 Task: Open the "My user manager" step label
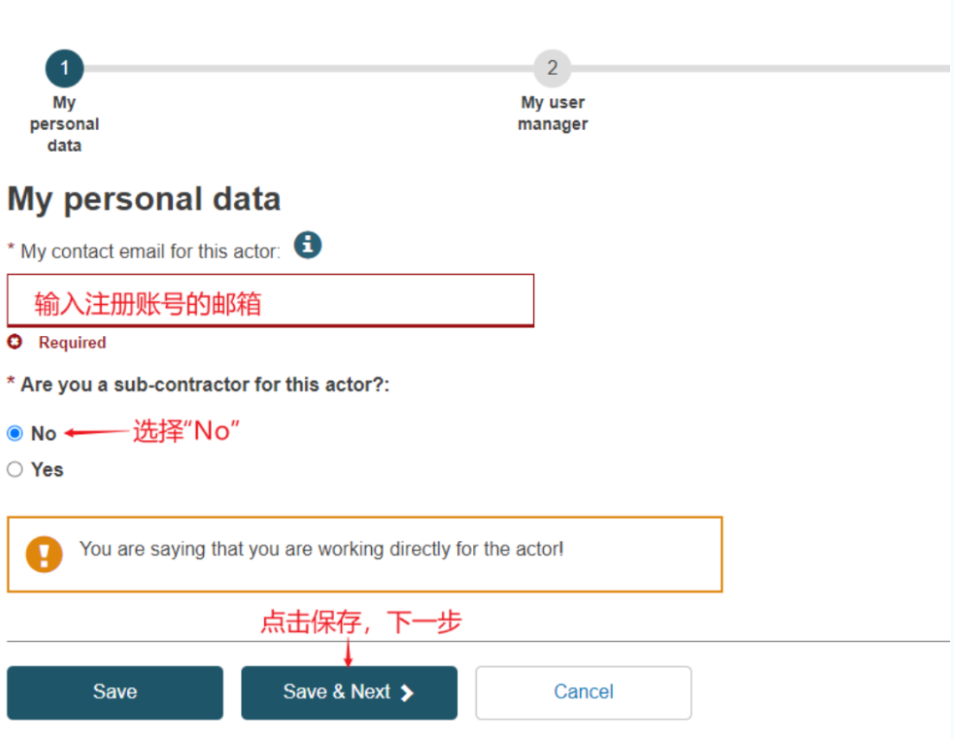(x=552, y=113)
